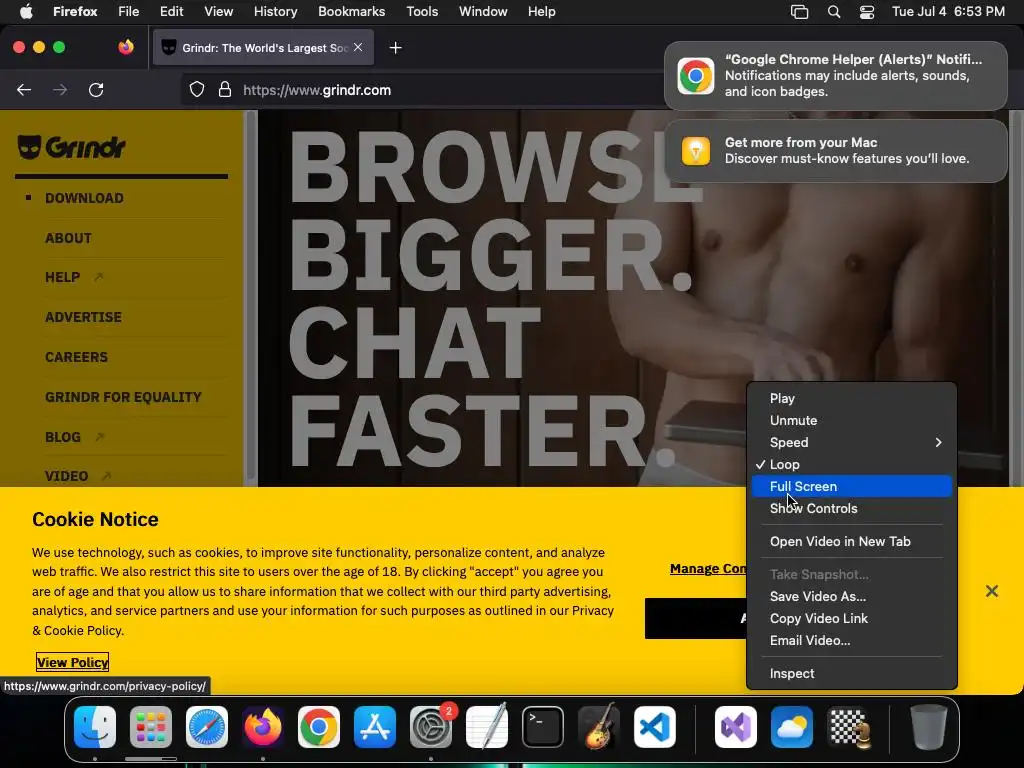The width and height of the screenshot is (1024, 768).
Task: Click the Firefox icon beside the tab
Action: tap(126, 47)
